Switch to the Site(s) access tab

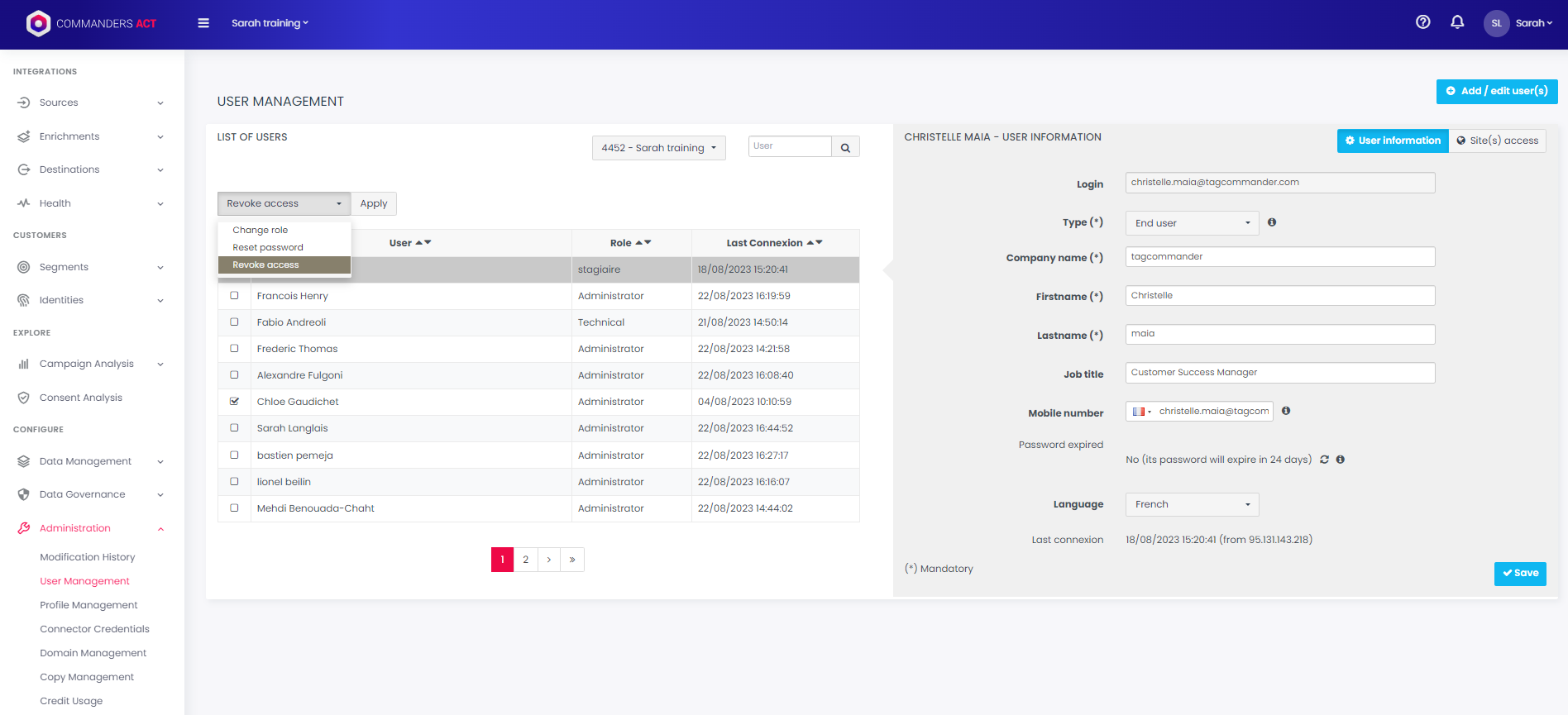[x=1497, y=141]
